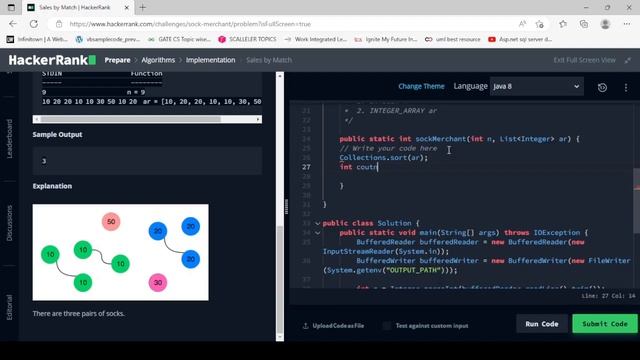The width and height of the screenshot is (640, 360).
Task: Click the problem pane vertical scrollbar
Action: [x=280, y=279]
